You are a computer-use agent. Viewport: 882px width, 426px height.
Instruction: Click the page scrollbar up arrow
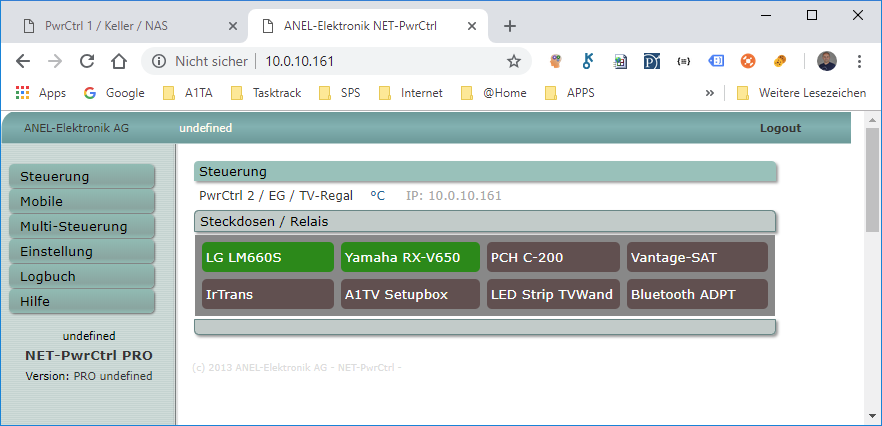872,120
